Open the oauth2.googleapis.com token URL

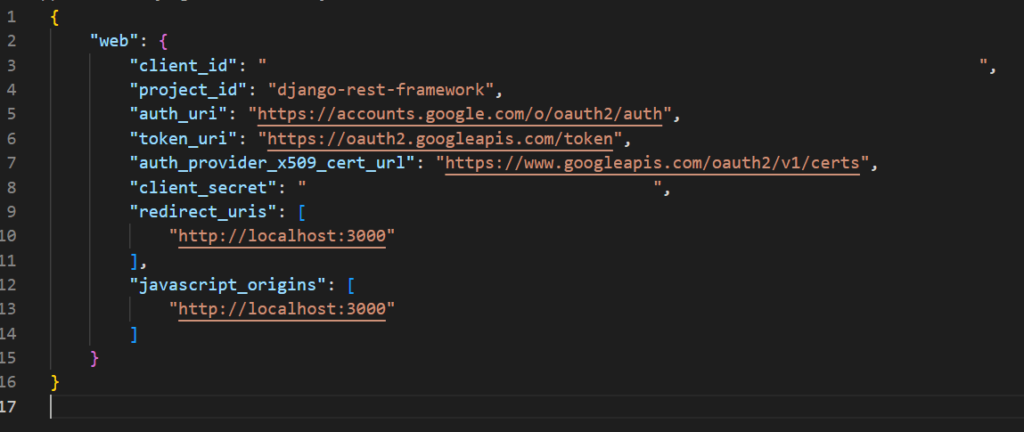click(440, 138)
